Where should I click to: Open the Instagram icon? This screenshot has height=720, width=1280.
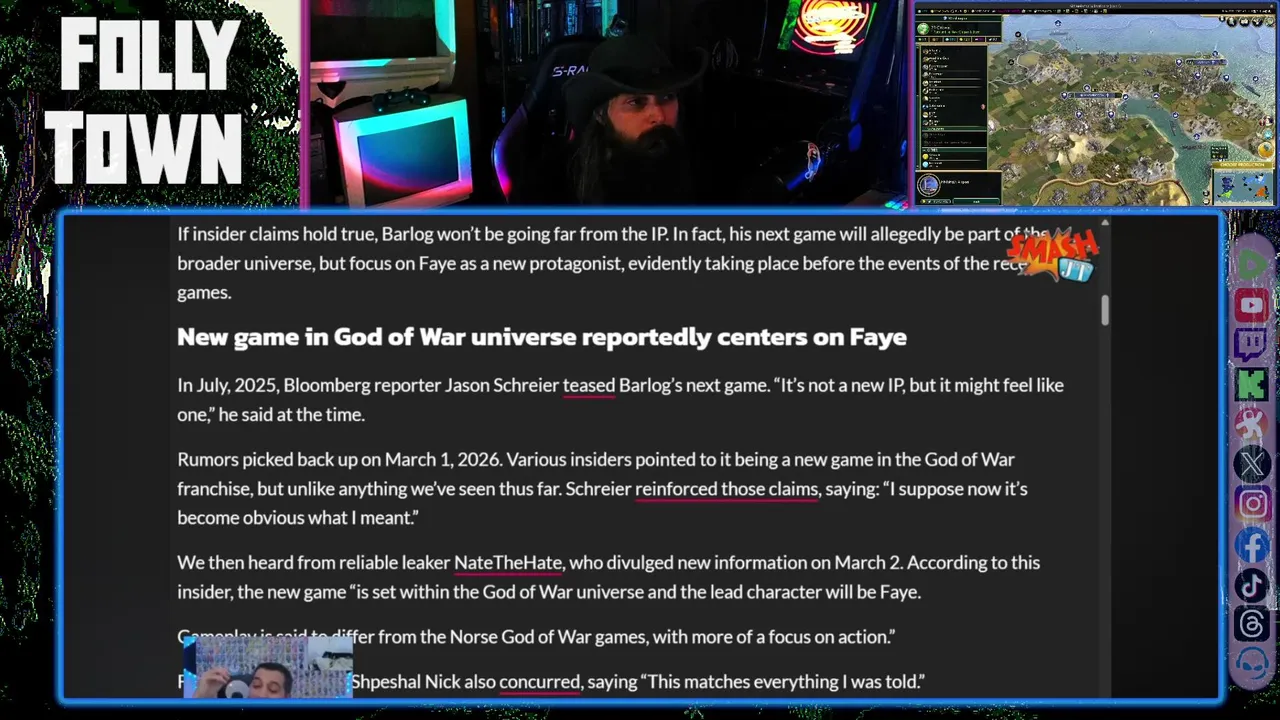(x=1252, y=505)
